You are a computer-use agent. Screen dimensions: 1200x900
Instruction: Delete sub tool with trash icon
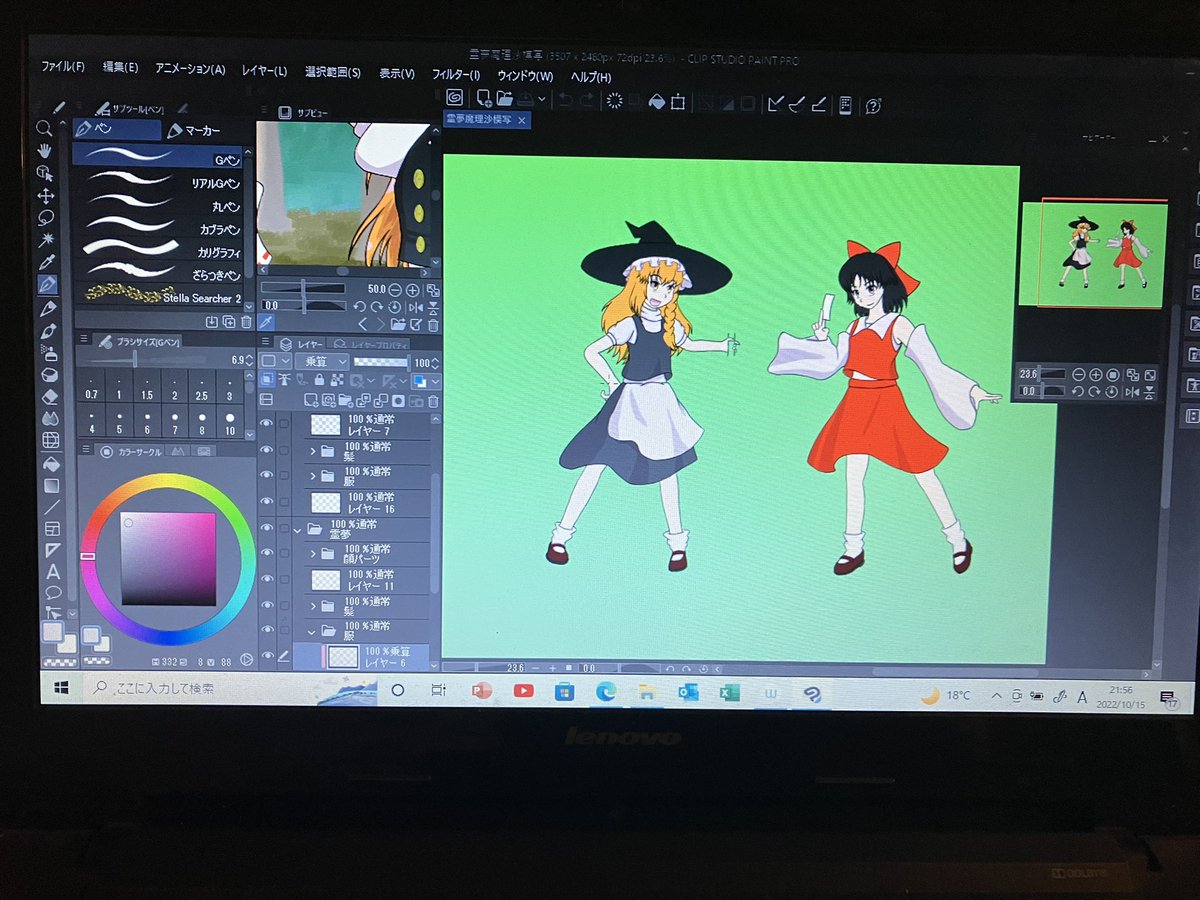(x=246, y=322)
